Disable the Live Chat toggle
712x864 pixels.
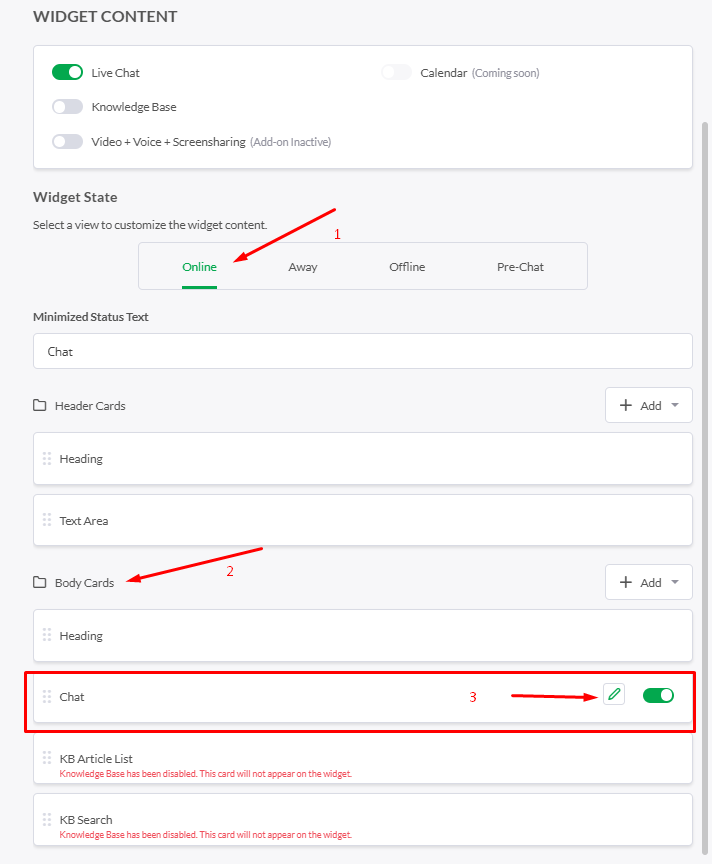(67, 72)
